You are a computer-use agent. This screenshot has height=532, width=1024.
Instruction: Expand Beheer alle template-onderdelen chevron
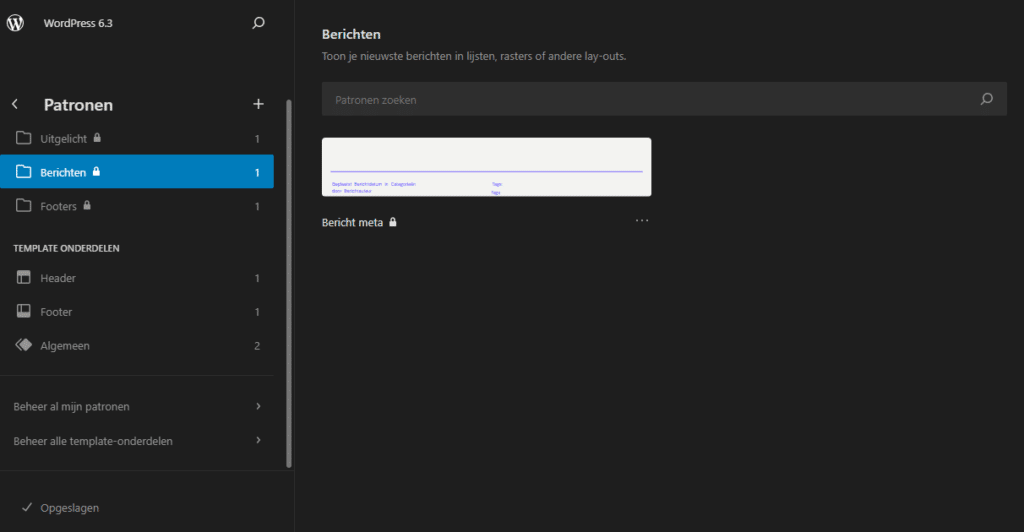258,440
